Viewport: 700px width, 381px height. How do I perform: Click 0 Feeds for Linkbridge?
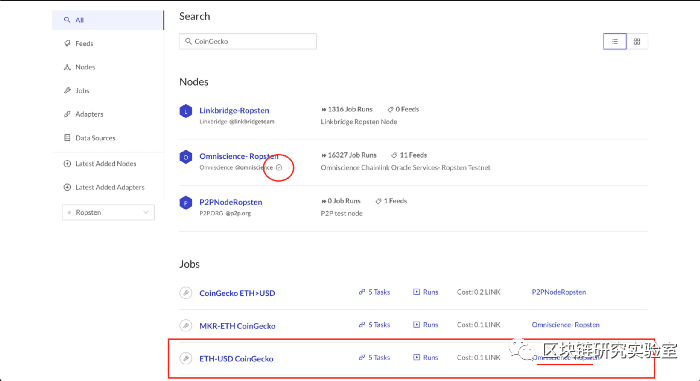point(403,109)
